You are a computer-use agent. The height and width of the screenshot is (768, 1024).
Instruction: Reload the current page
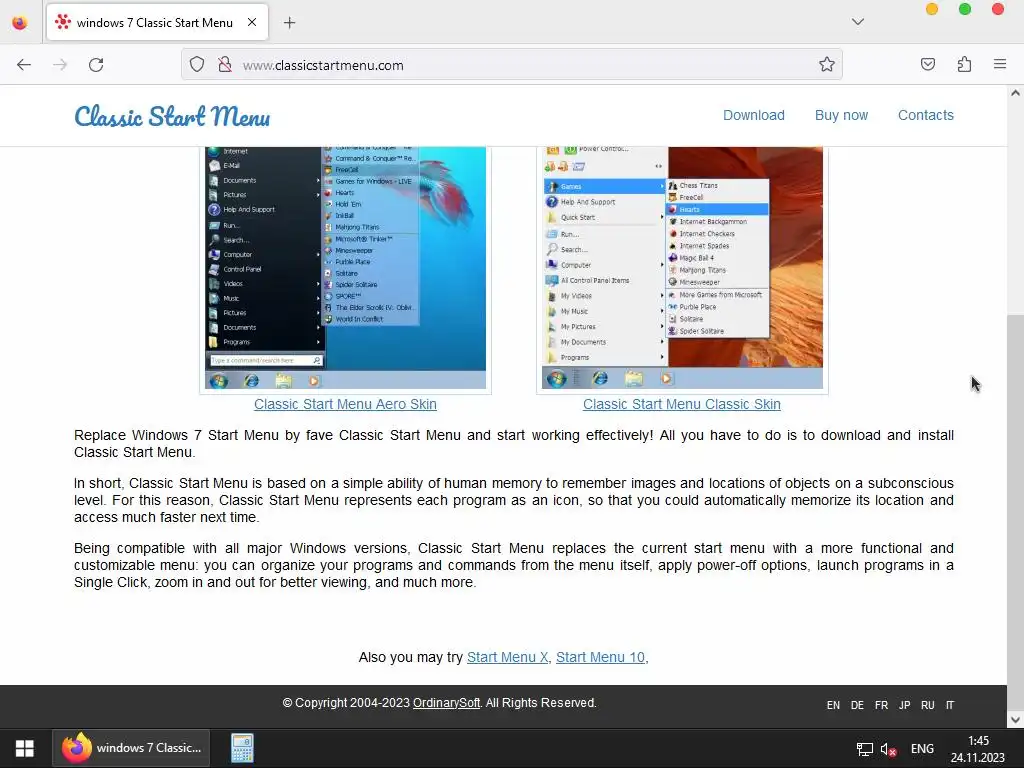96,65
